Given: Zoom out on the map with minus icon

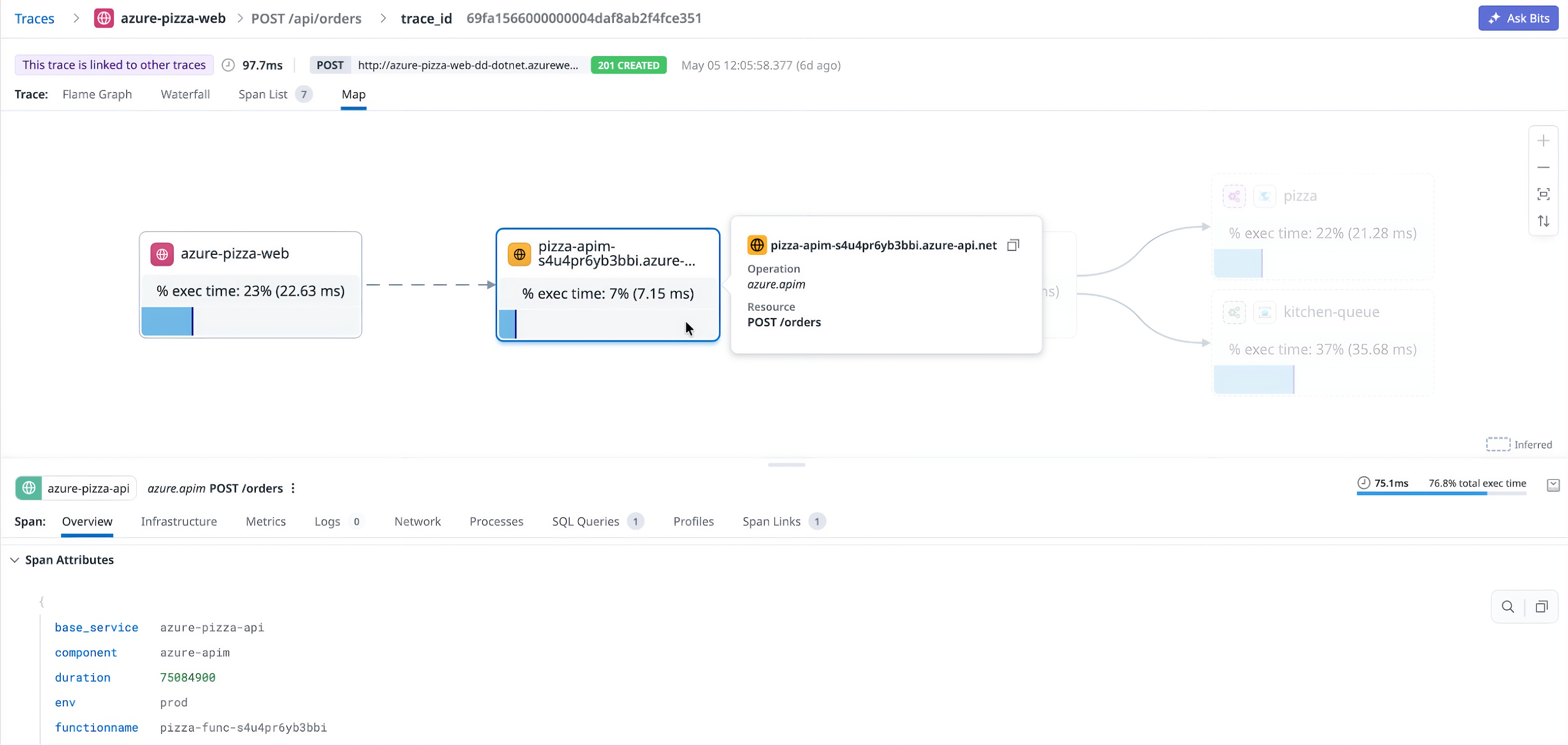Looking at the screenshot, I should (x=1543, y=167).
